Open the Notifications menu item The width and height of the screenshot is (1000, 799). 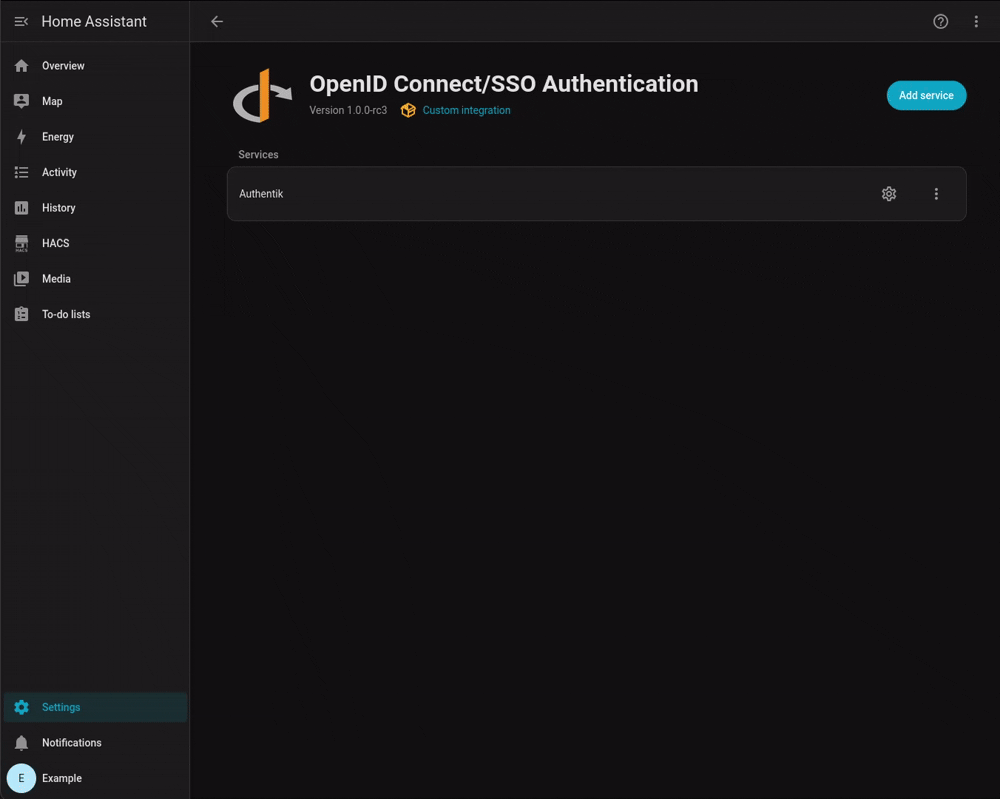96,743
